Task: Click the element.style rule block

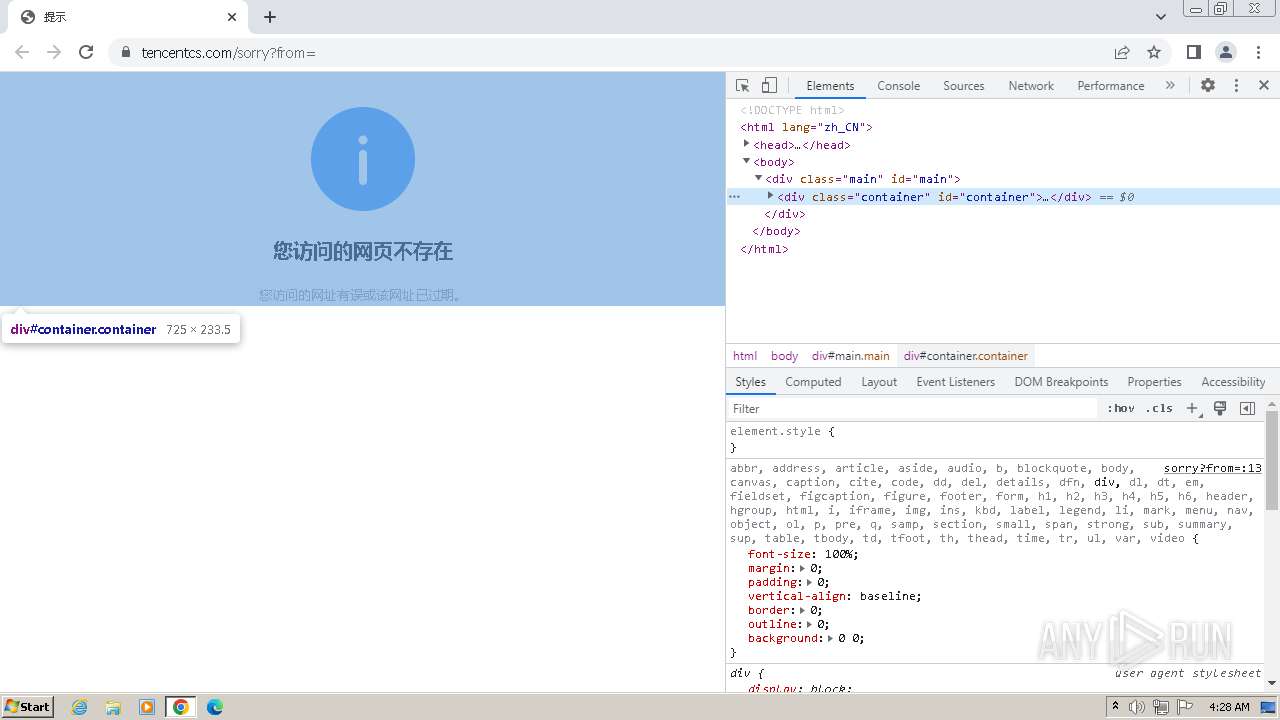Action: [x=995, y=439]
